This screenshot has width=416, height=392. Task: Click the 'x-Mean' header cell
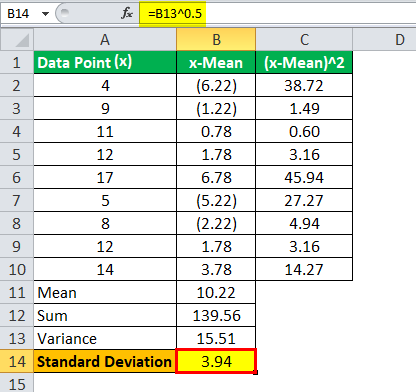click(x=216, y=62)
